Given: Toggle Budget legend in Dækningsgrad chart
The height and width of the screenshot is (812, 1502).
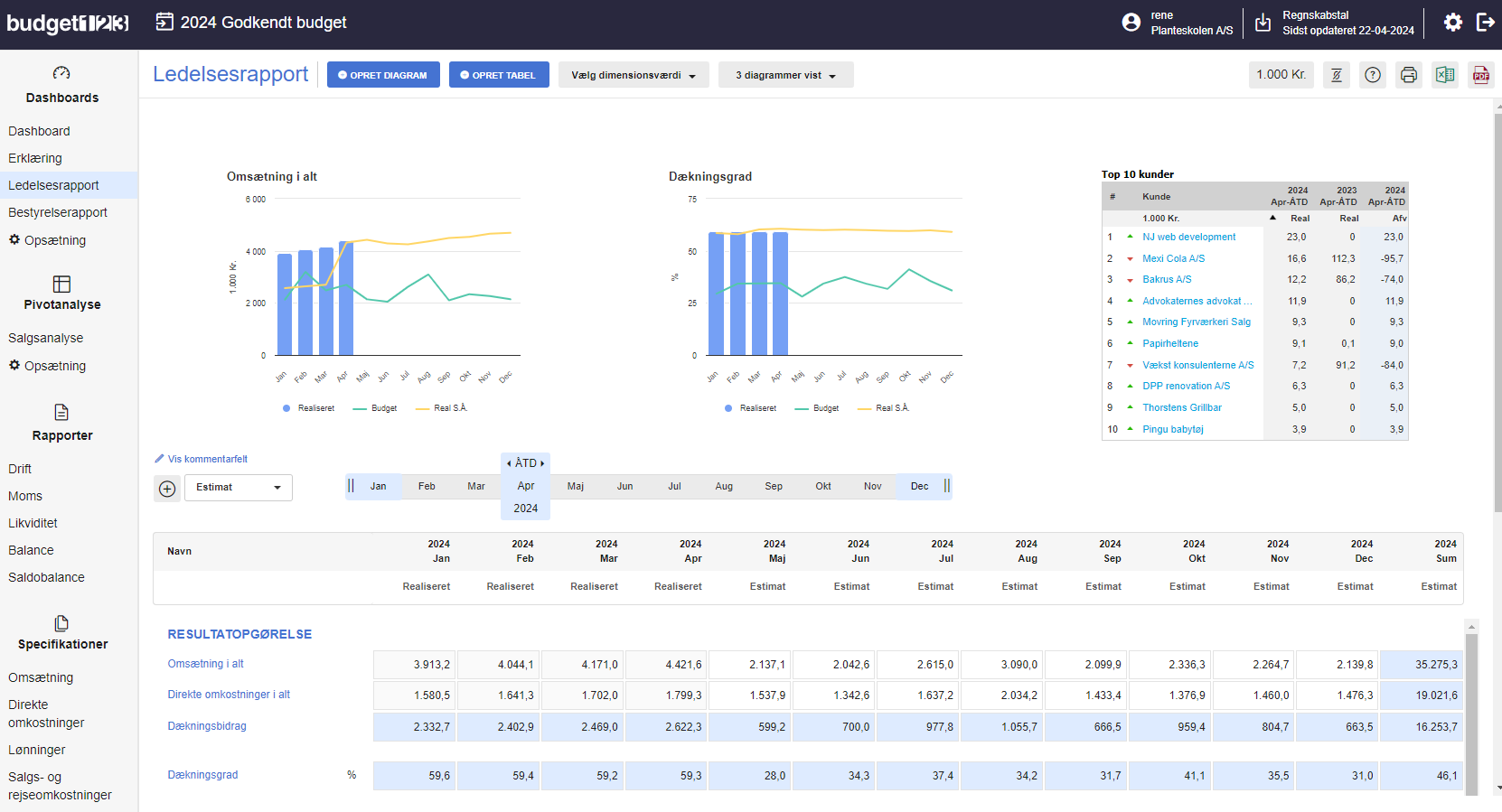Looking at the screenshot, I should click(817, 408).
